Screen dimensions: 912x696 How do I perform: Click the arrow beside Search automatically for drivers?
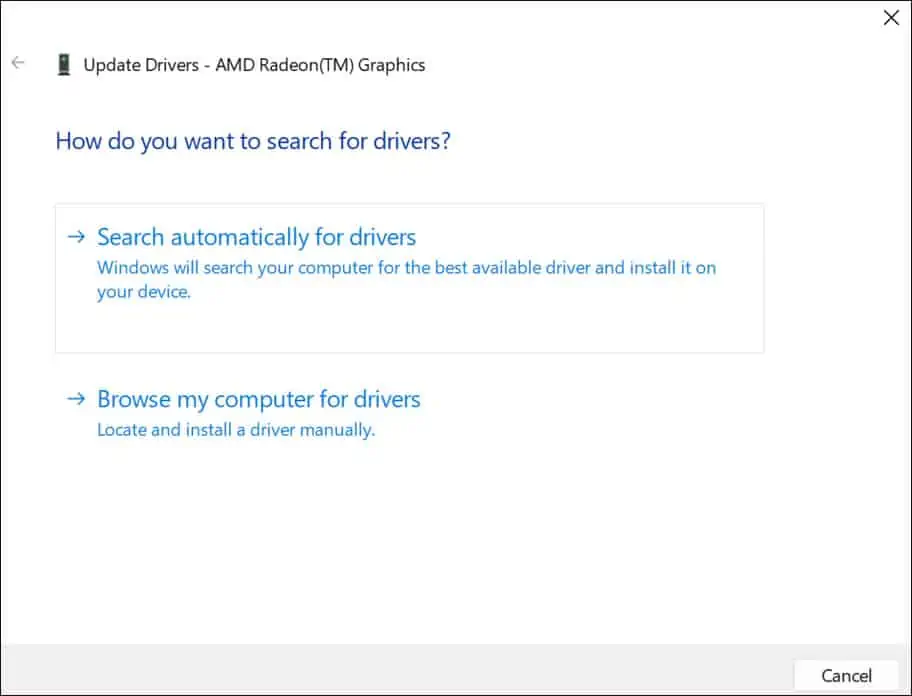(76, 237)
